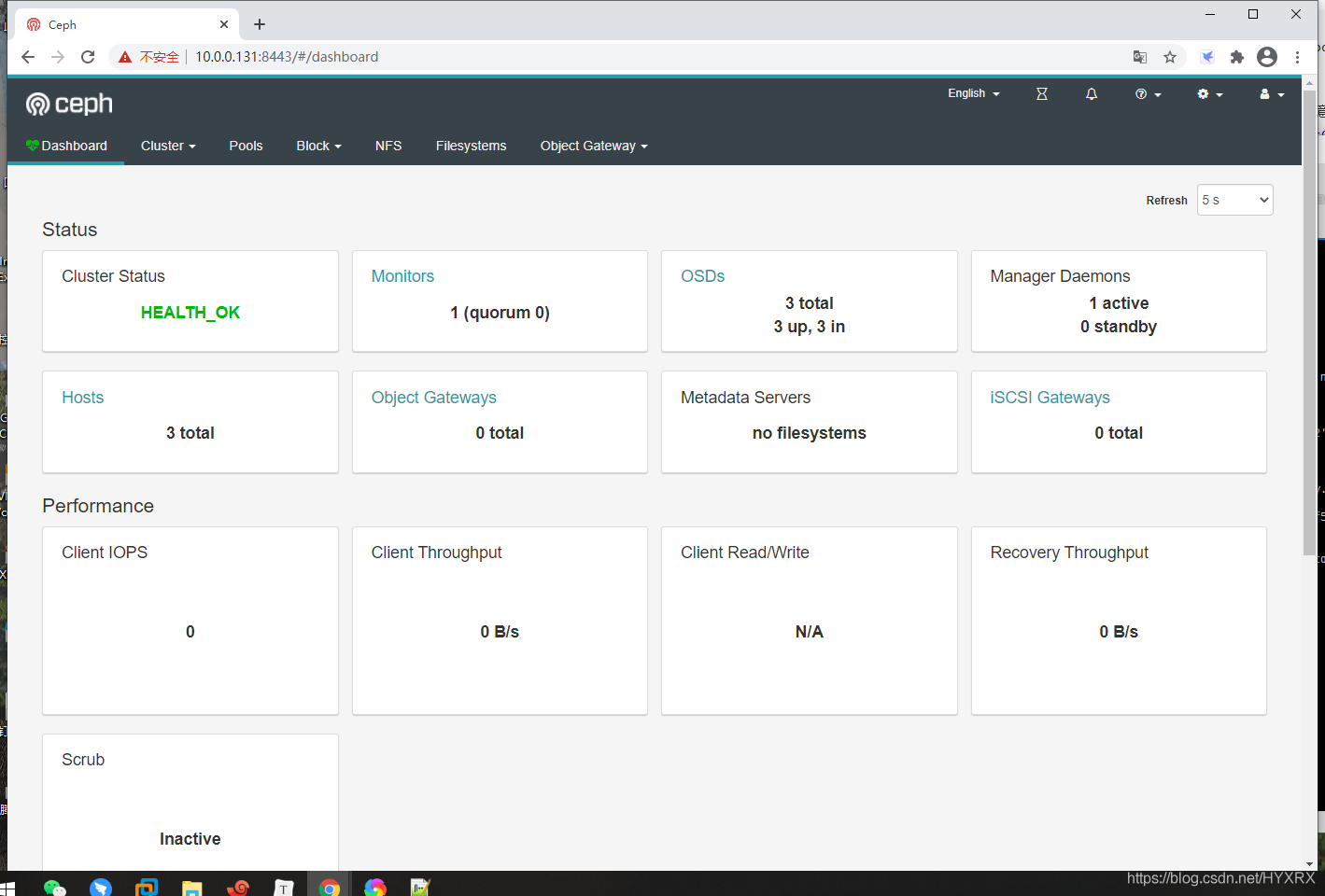
Task: Open Notepad++ from the taskbar
Action: click(x=421, y=888)
